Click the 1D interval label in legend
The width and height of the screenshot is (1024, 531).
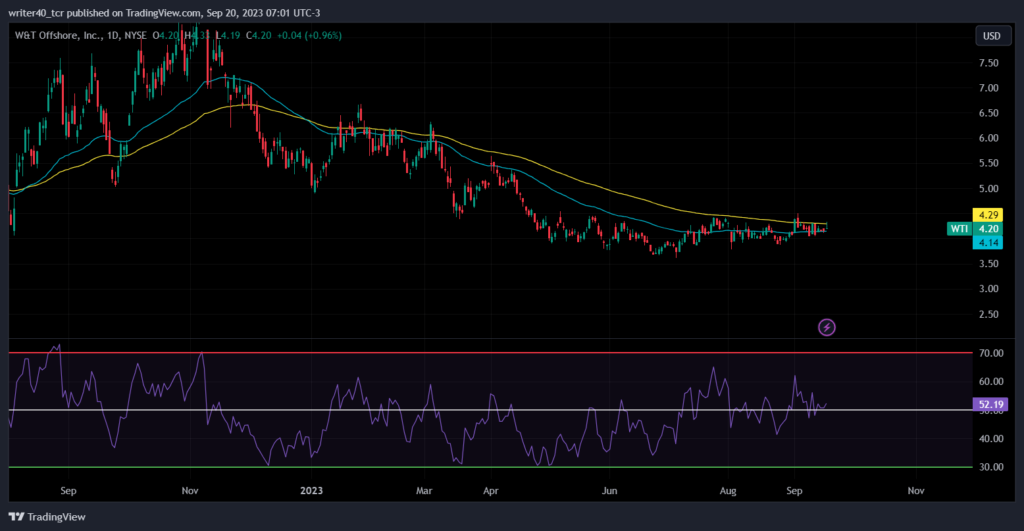click(x=114, y=35)
